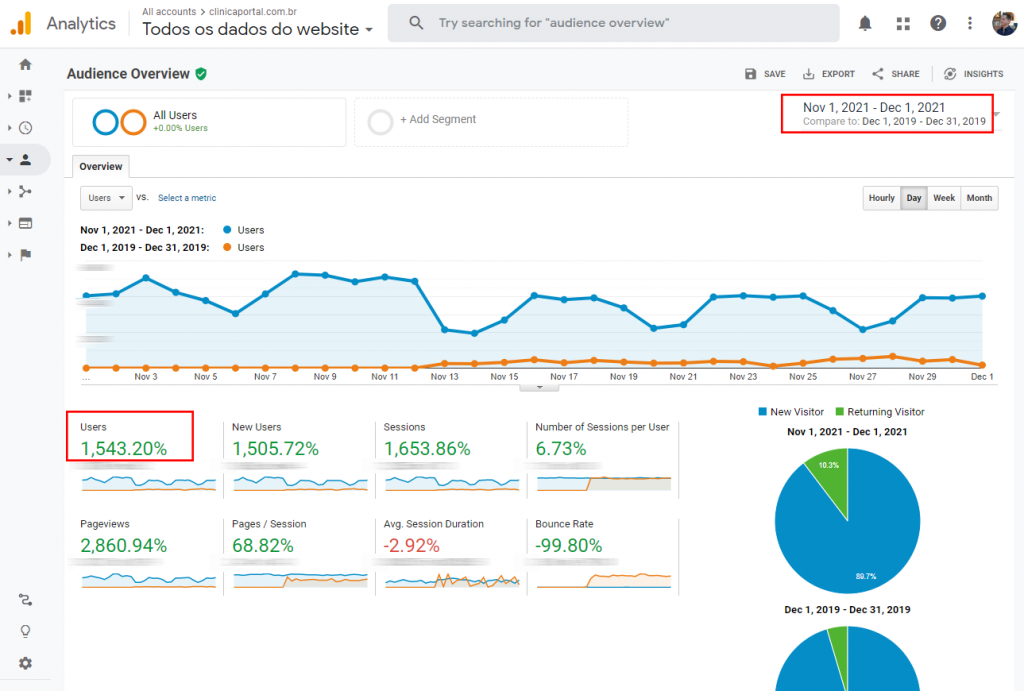Click the EXPORT button

pyautogui.click(x=828, y=73)
